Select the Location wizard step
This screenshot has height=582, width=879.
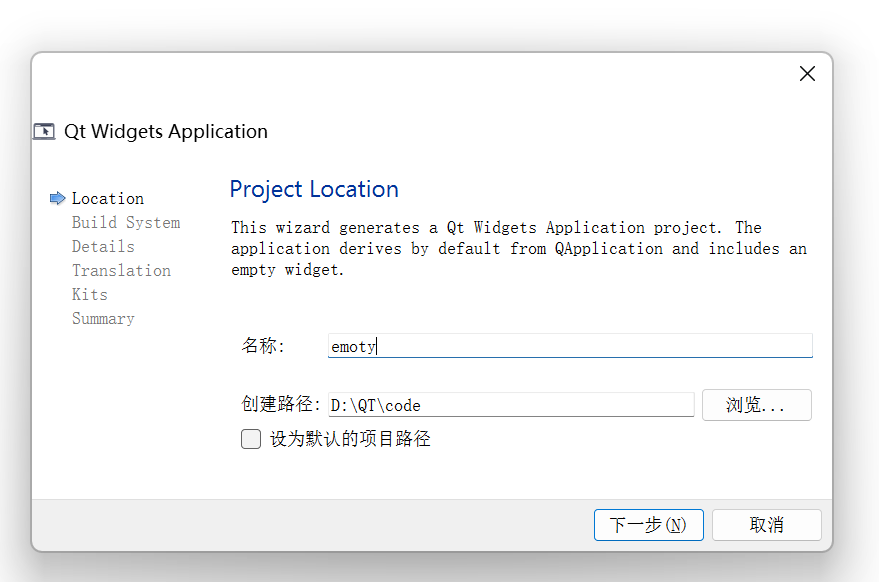coord(108,198)
